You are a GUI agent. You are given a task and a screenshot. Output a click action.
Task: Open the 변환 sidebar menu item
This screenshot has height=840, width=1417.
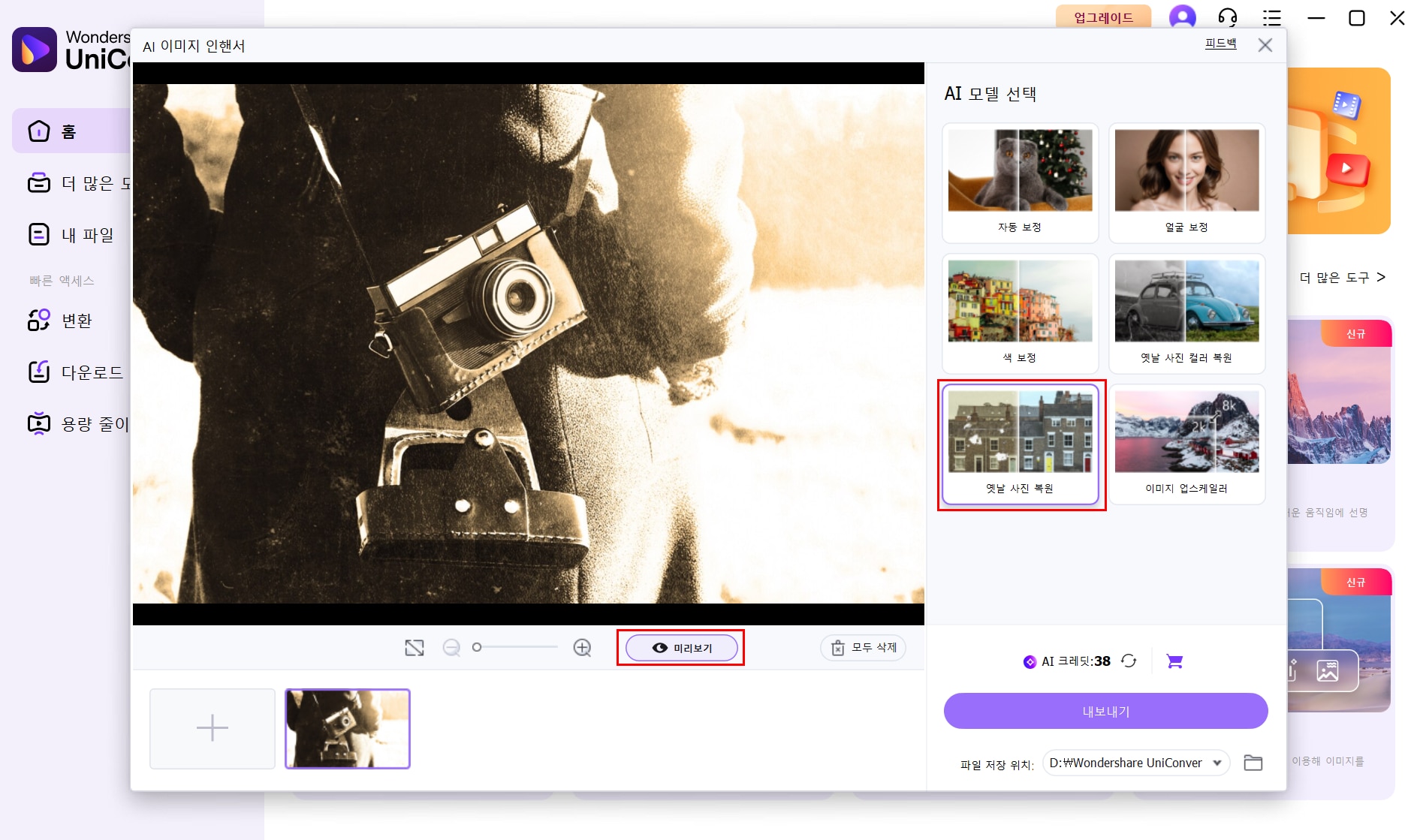tap(76, 321)
